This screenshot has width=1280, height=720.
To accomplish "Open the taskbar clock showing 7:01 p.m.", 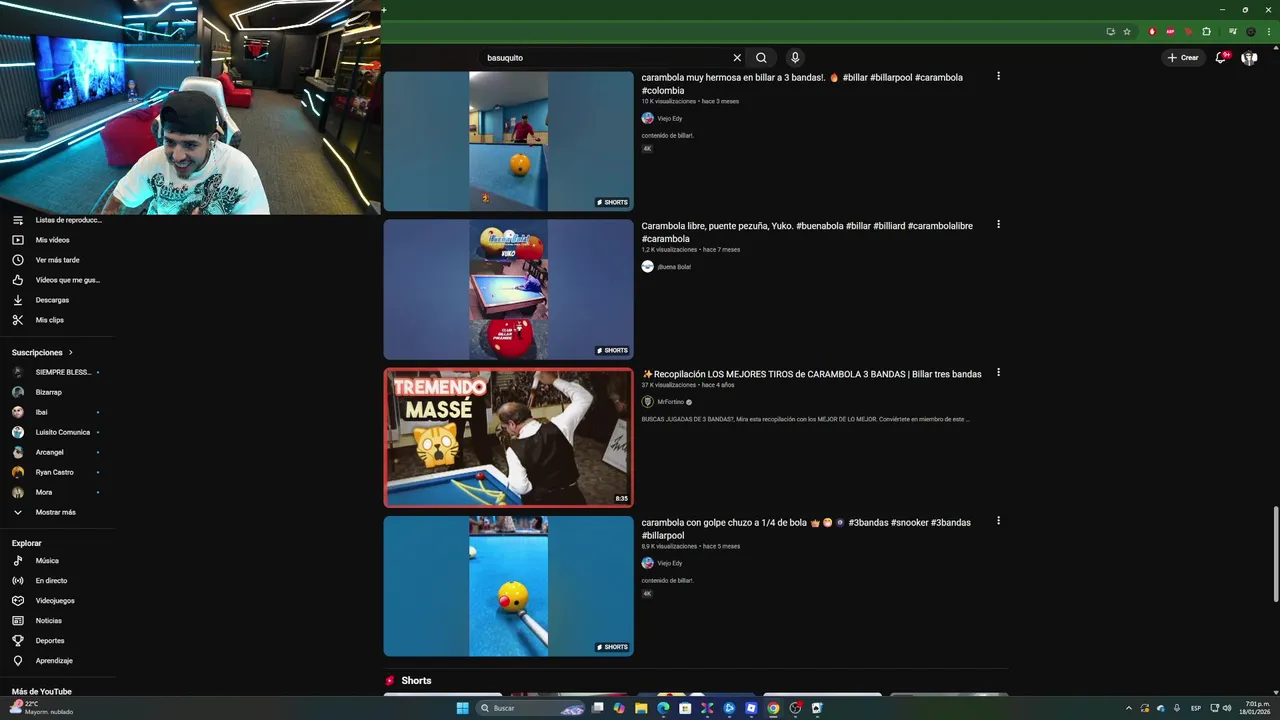I will pos(1255,708).
